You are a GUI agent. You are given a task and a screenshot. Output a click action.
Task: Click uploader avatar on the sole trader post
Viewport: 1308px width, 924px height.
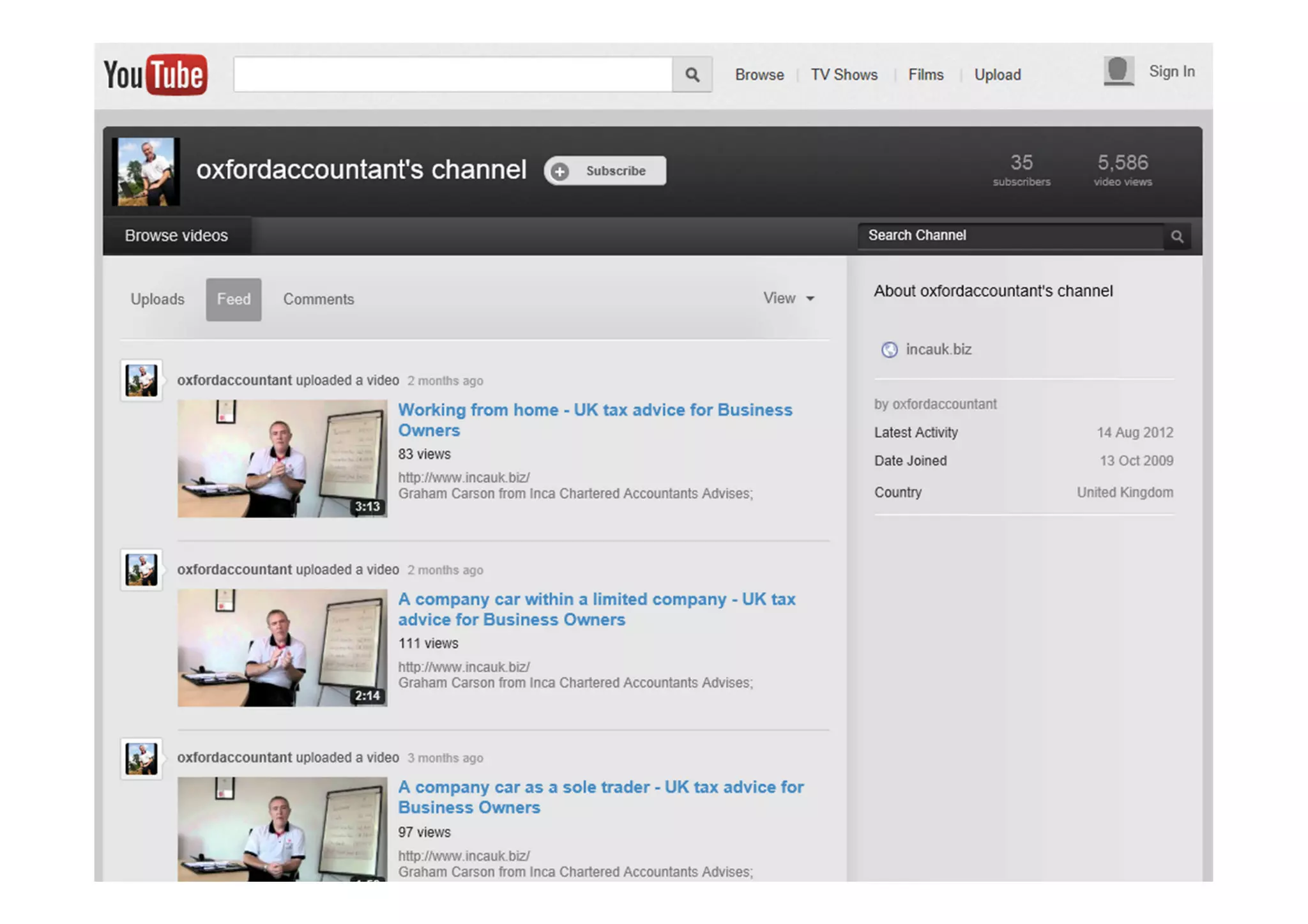tap(141, 759)
